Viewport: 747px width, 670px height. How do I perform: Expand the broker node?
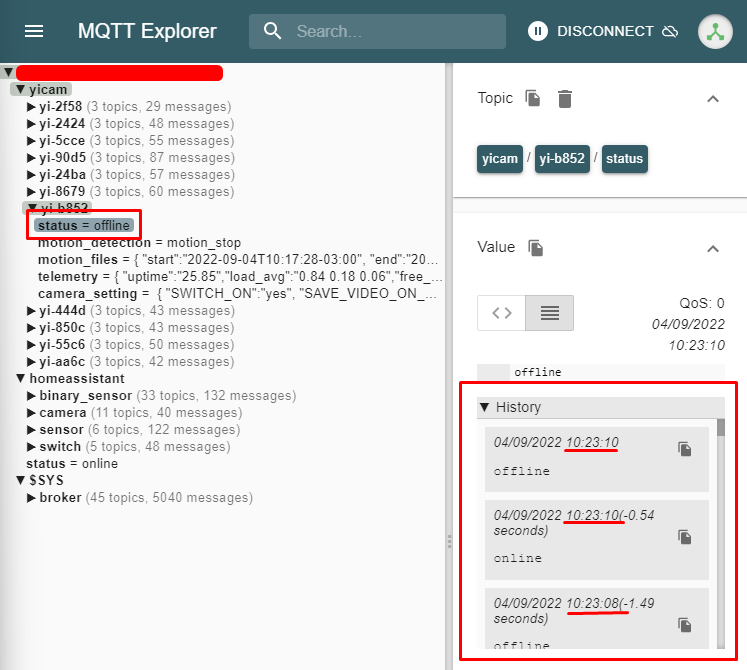(x=31, y=498)
